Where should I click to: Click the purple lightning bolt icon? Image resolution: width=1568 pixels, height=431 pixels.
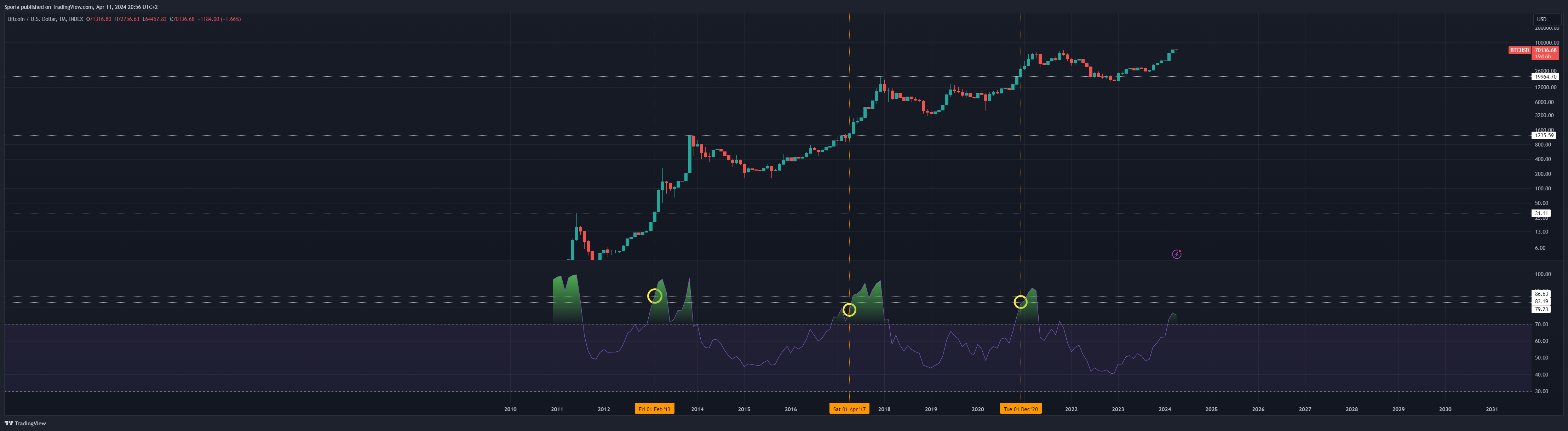point(1177,254)
